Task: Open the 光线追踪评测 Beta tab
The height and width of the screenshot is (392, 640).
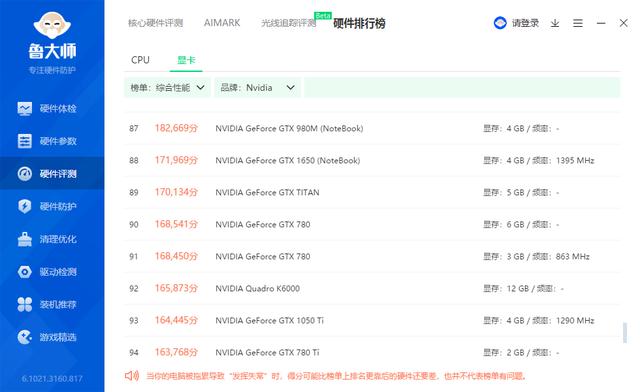Action: pos(289,23)
